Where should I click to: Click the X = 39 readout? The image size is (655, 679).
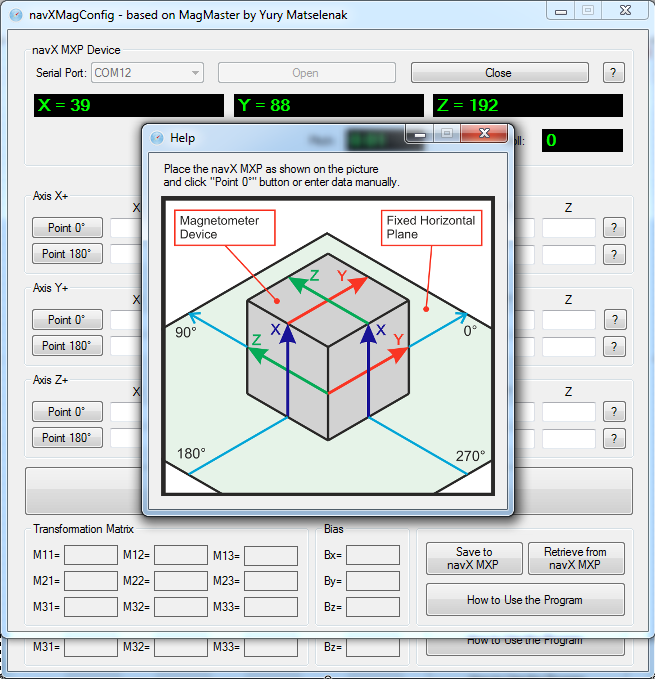click(129, 105)
